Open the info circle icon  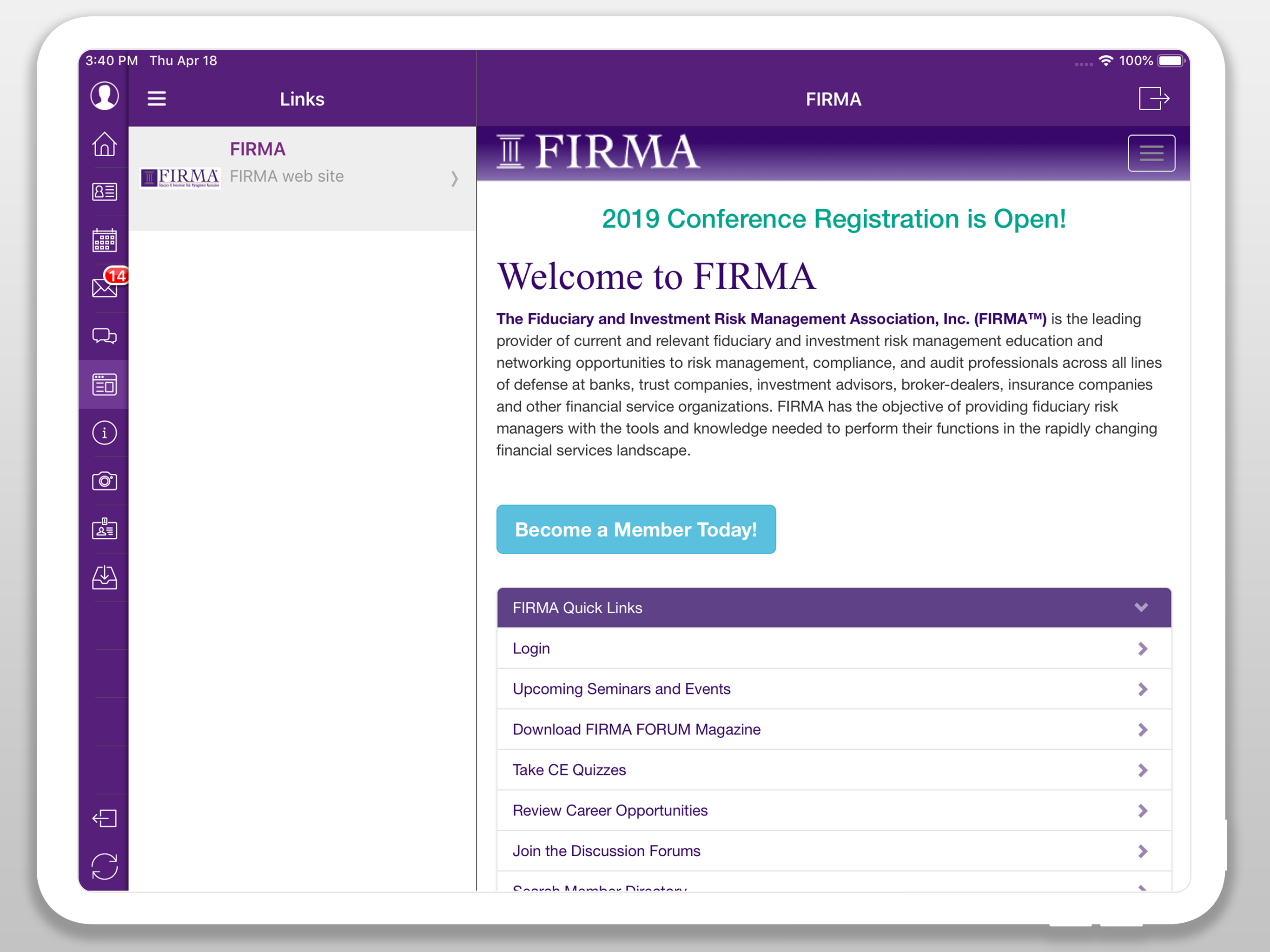(x=105, y=432)
